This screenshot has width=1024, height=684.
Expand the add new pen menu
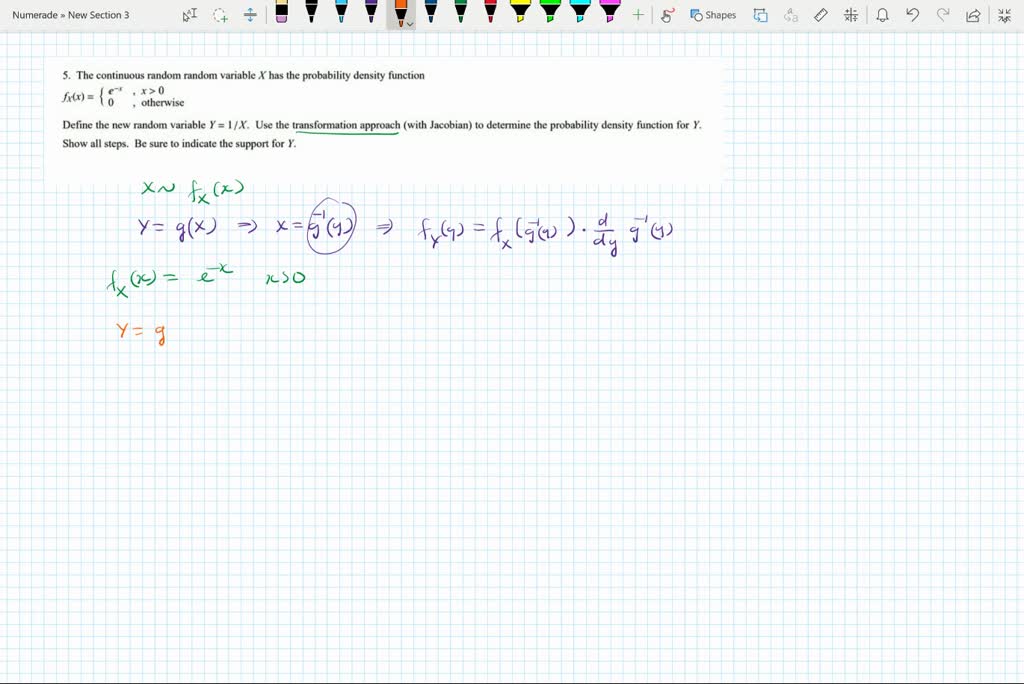point(637,14)
